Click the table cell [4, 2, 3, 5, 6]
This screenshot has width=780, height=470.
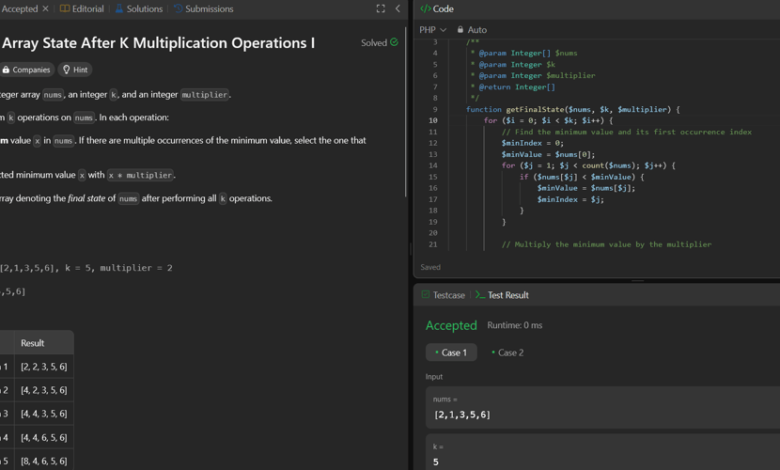pos(44,390)
